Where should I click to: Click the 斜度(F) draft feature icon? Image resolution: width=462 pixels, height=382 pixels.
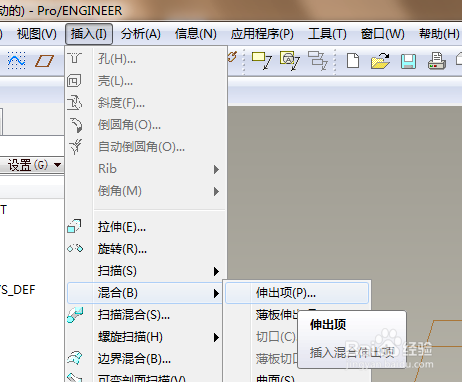[75, 103]
